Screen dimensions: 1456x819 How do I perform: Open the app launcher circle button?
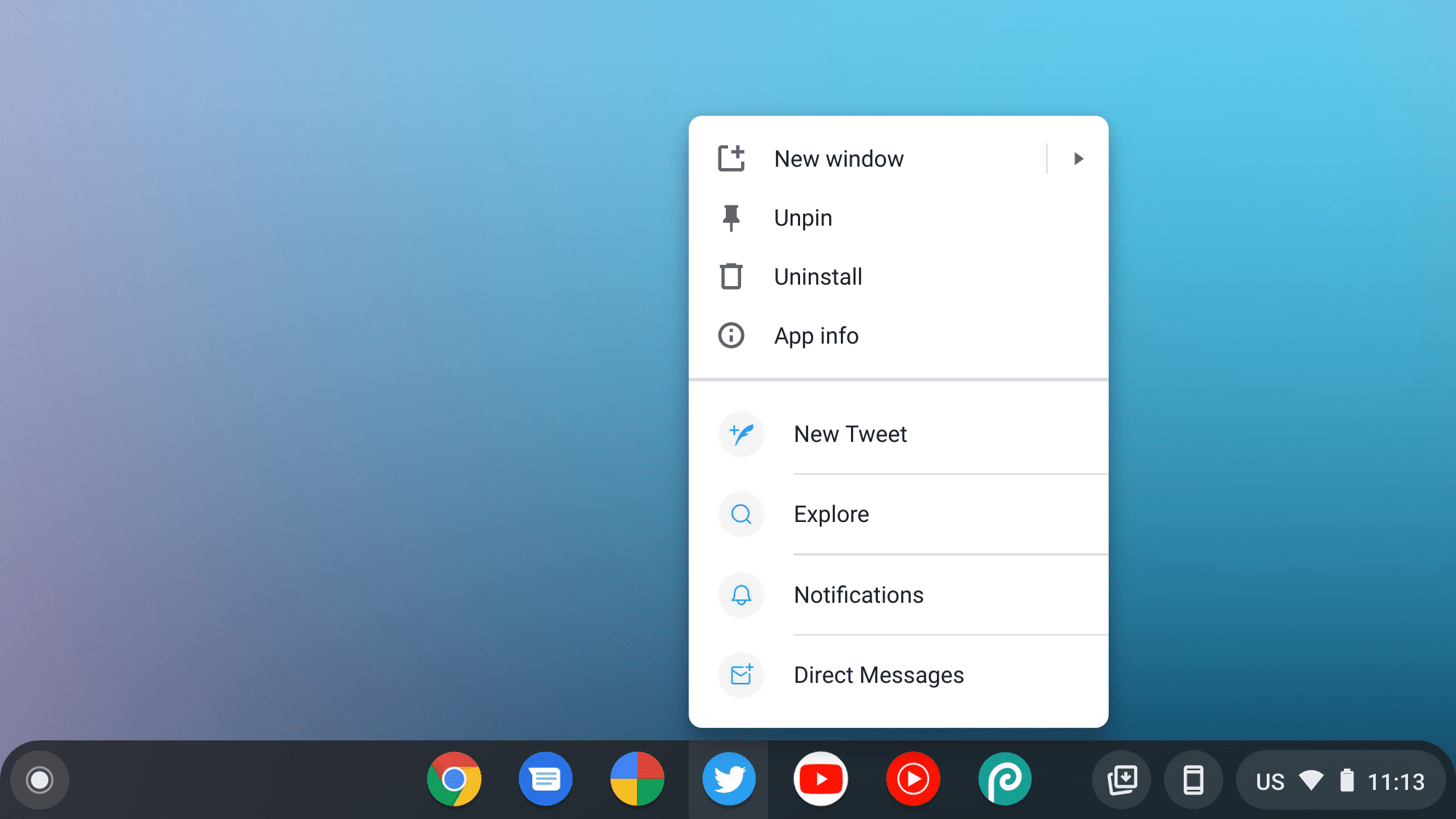coord(40,779)
